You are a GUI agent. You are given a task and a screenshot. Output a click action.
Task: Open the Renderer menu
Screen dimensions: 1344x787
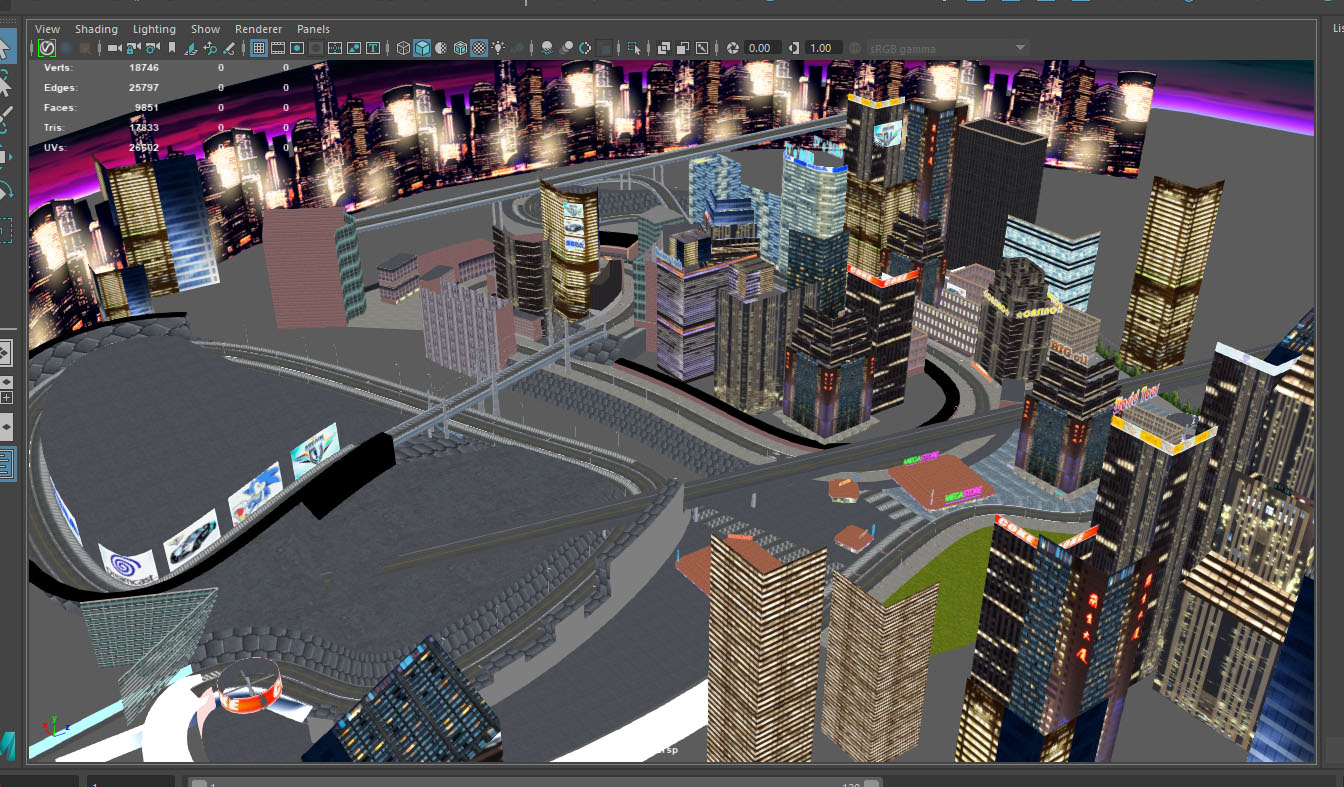pos(258,29)
